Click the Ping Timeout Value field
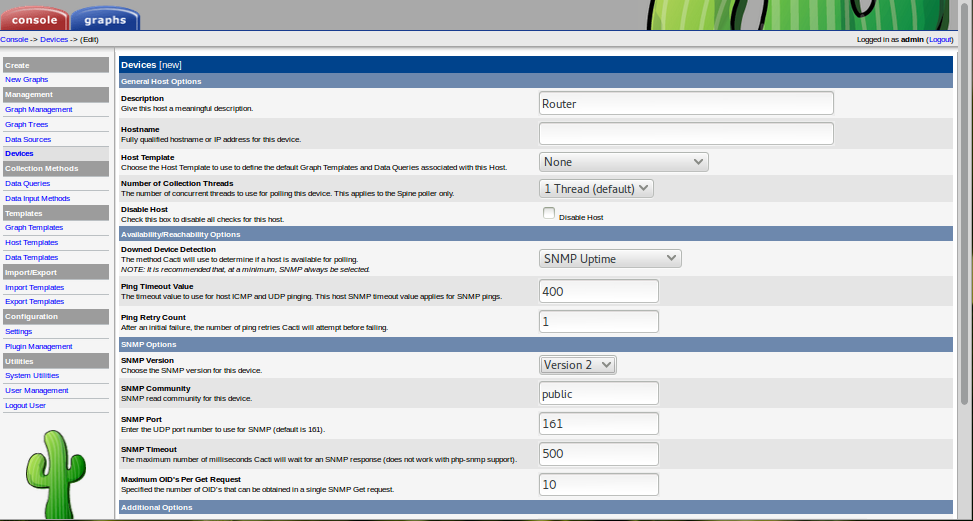973x521 pixels. (x=598, y=291)
